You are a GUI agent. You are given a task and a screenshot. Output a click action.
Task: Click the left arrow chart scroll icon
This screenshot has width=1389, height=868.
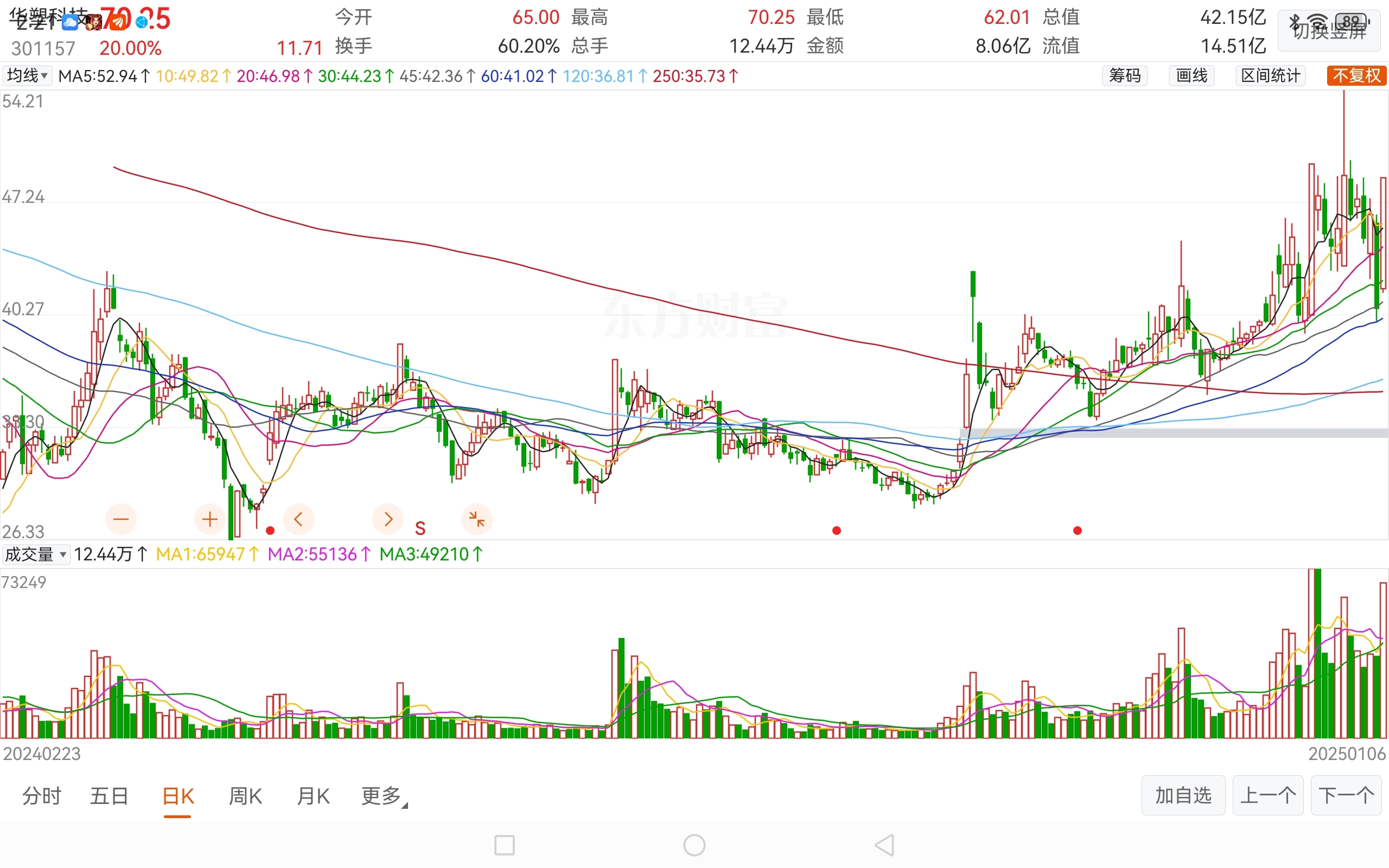point(298,520)
